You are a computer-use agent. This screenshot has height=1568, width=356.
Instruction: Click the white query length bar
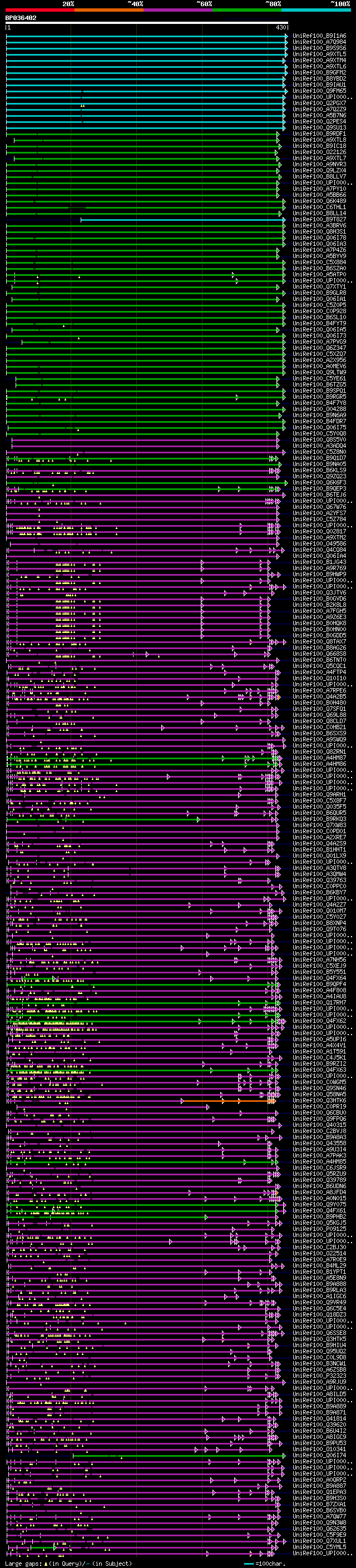147,23
